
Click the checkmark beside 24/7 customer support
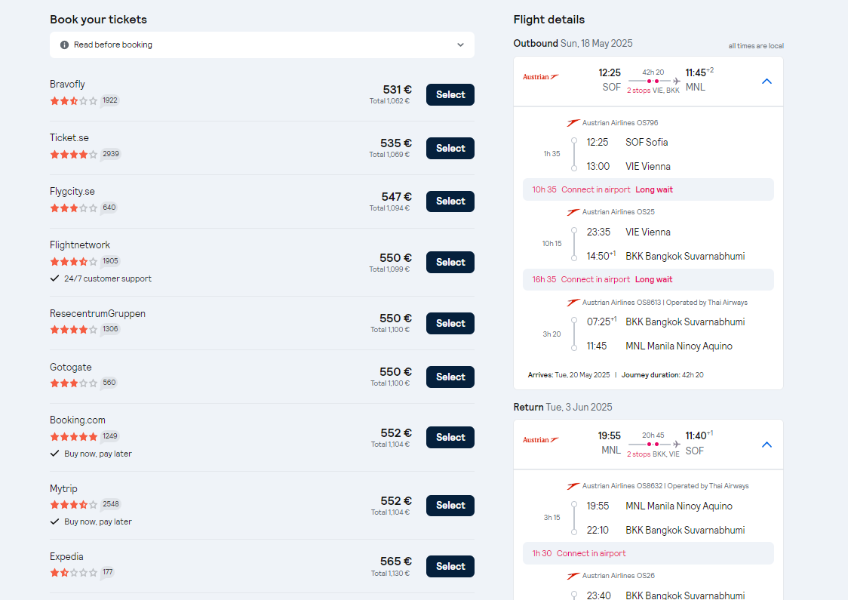[54, 279]
